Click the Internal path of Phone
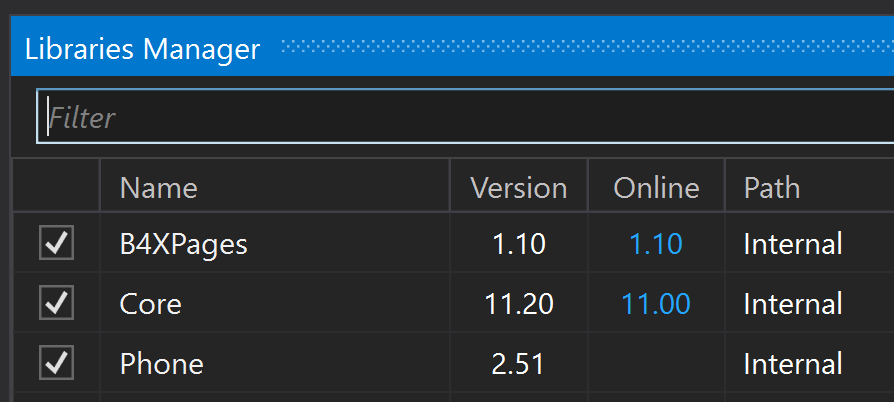This screenshot has height=402, width=894. (x=792, y=363)
